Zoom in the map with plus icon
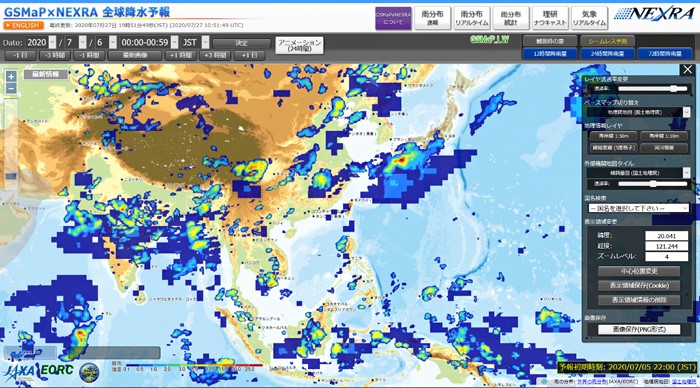The image size is (700, 388). click(11, 76)
